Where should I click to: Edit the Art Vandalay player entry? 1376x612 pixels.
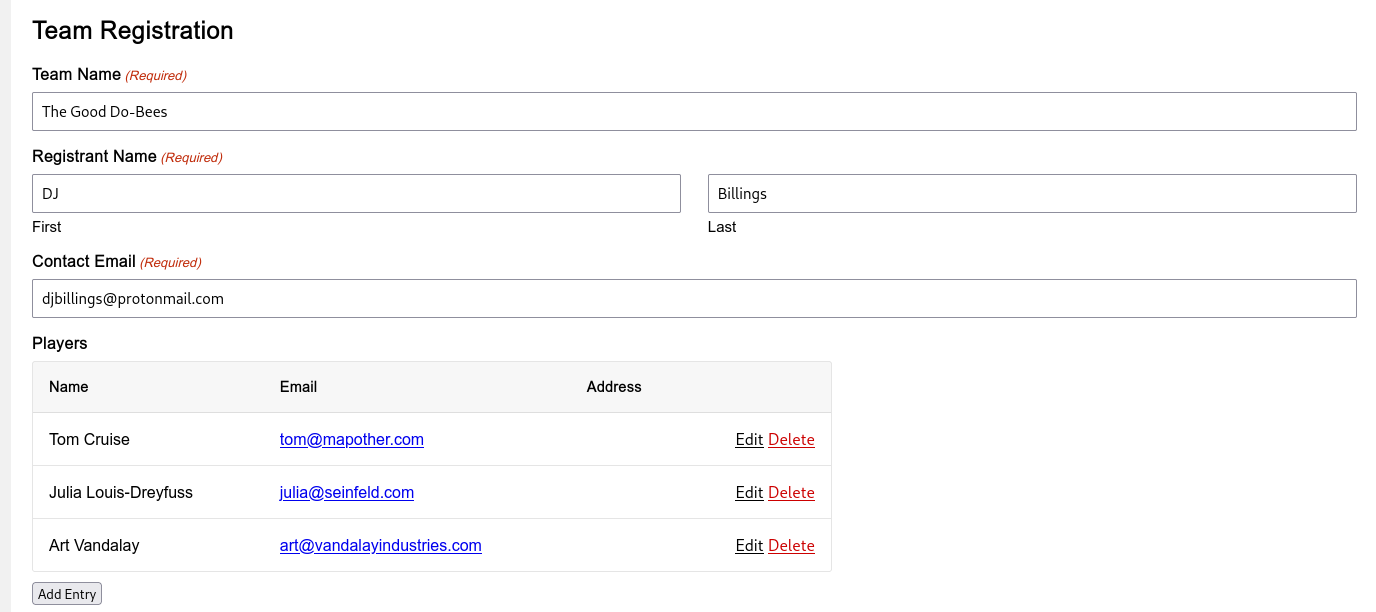(749, 545)
